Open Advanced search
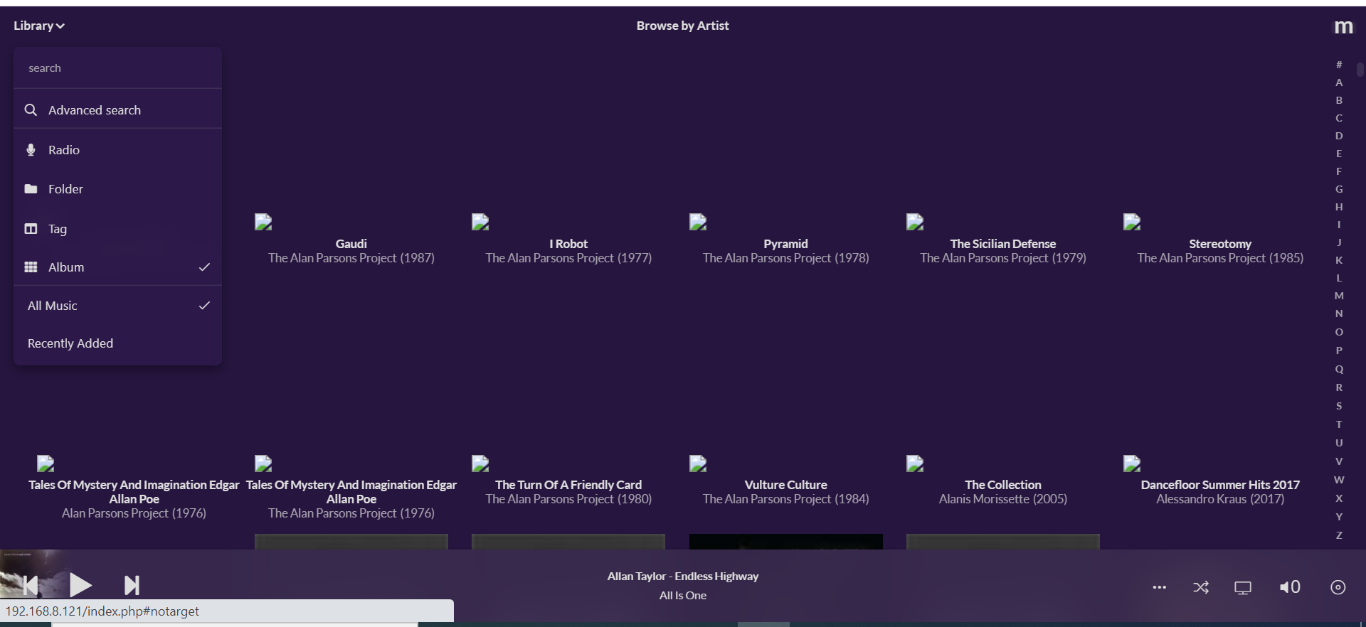Image resolution: width=1366 pixels, height=627 pixels. tap(118, 110)
